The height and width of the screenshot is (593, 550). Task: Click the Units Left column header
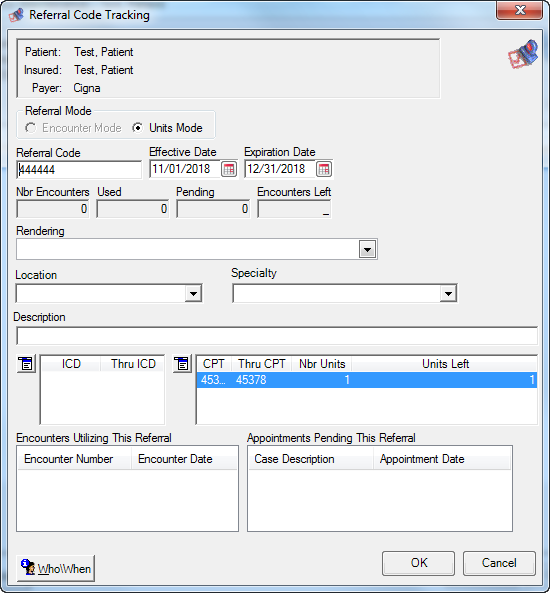click(x=444, y=364)
